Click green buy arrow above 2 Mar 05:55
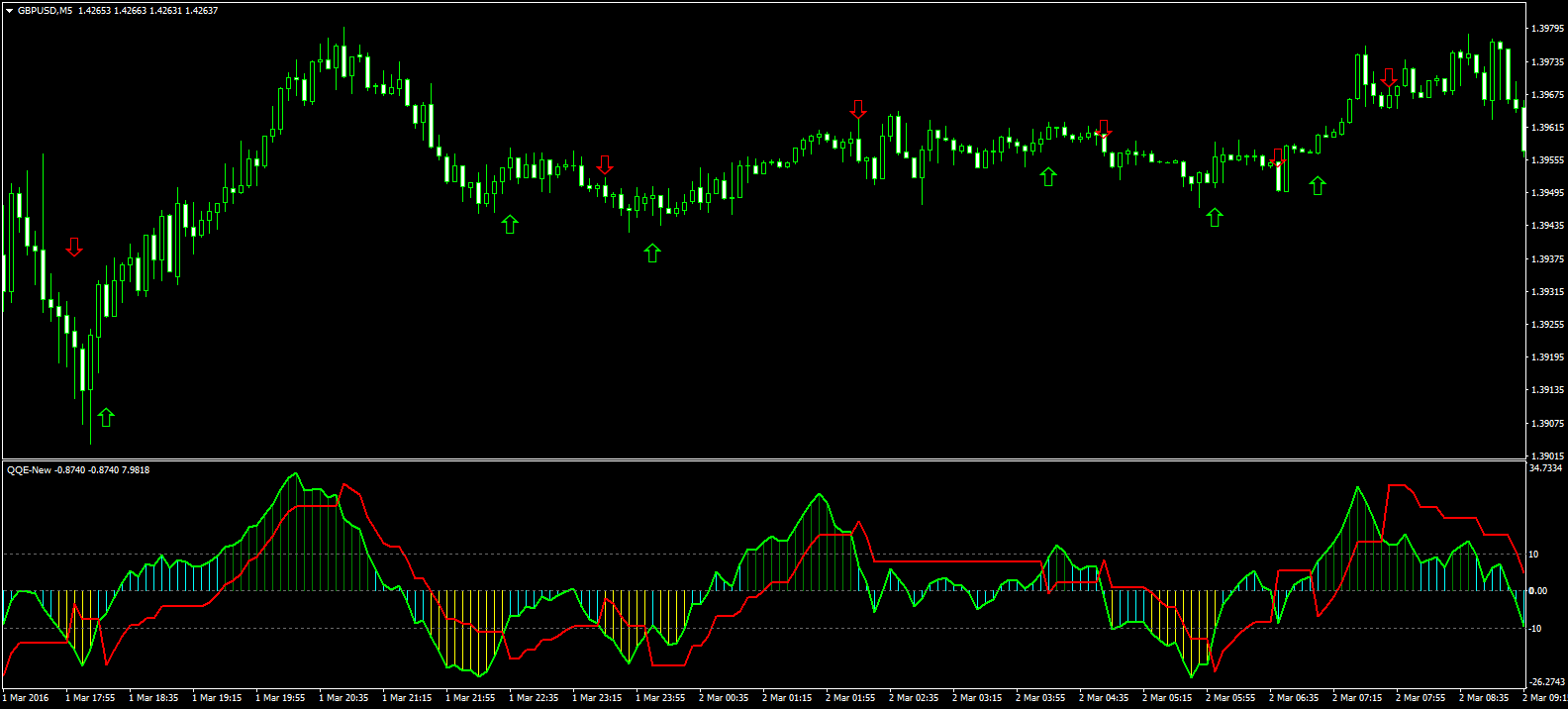The width and height of the screenshot is (1568, 709). coord(1215,217)
